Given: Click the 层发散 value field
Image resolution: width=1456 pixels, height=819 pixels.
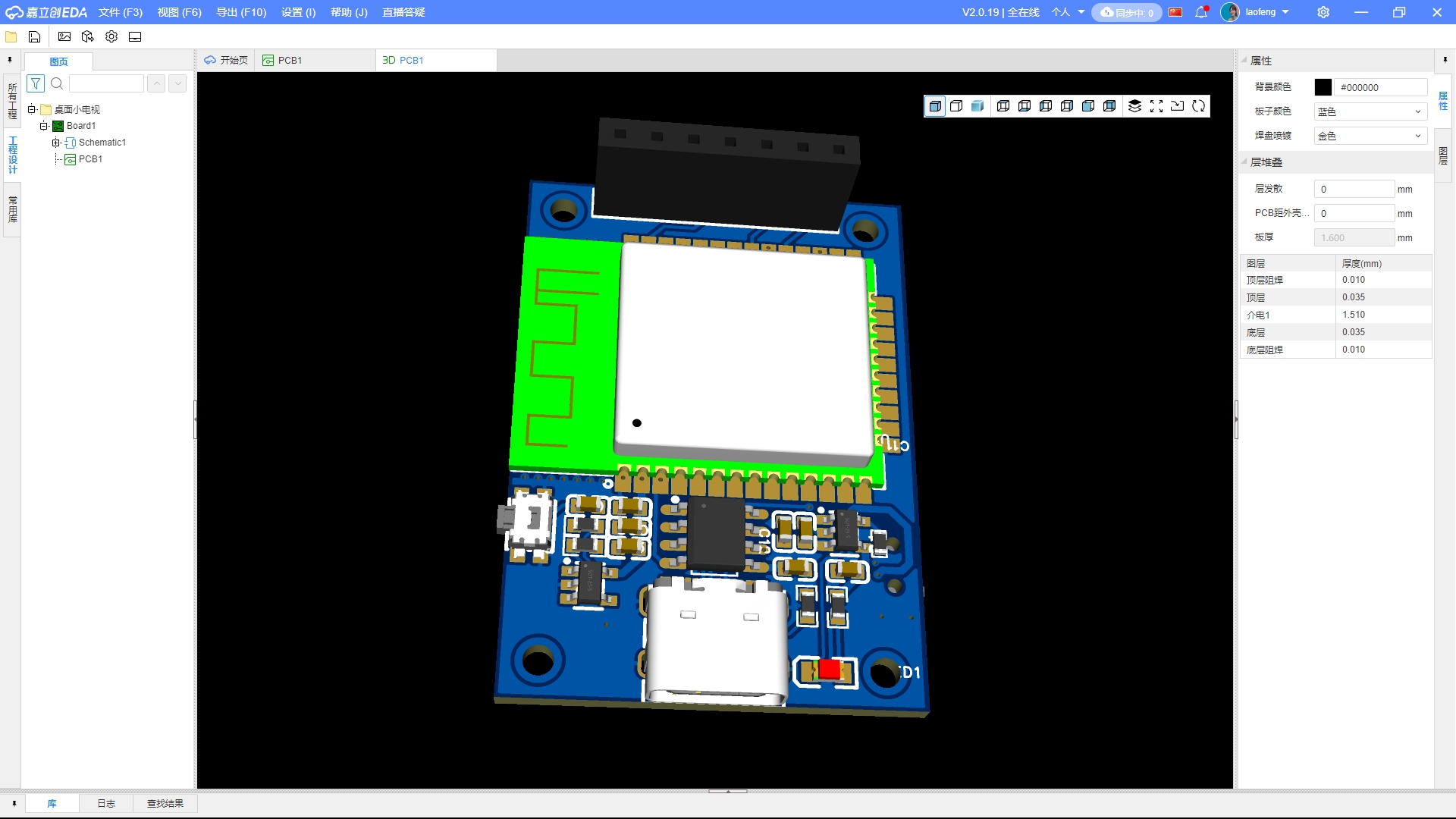Looking at the screenshot, I should click(x=1354, y=189).
